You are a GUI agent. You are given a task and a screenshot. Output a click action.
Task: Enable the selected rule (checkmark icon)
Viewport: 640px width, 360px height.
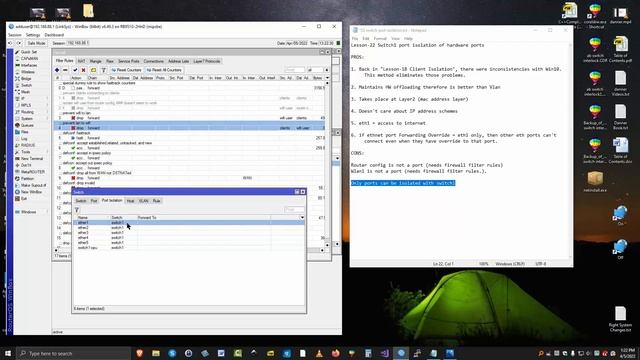[x=75, y=70]
